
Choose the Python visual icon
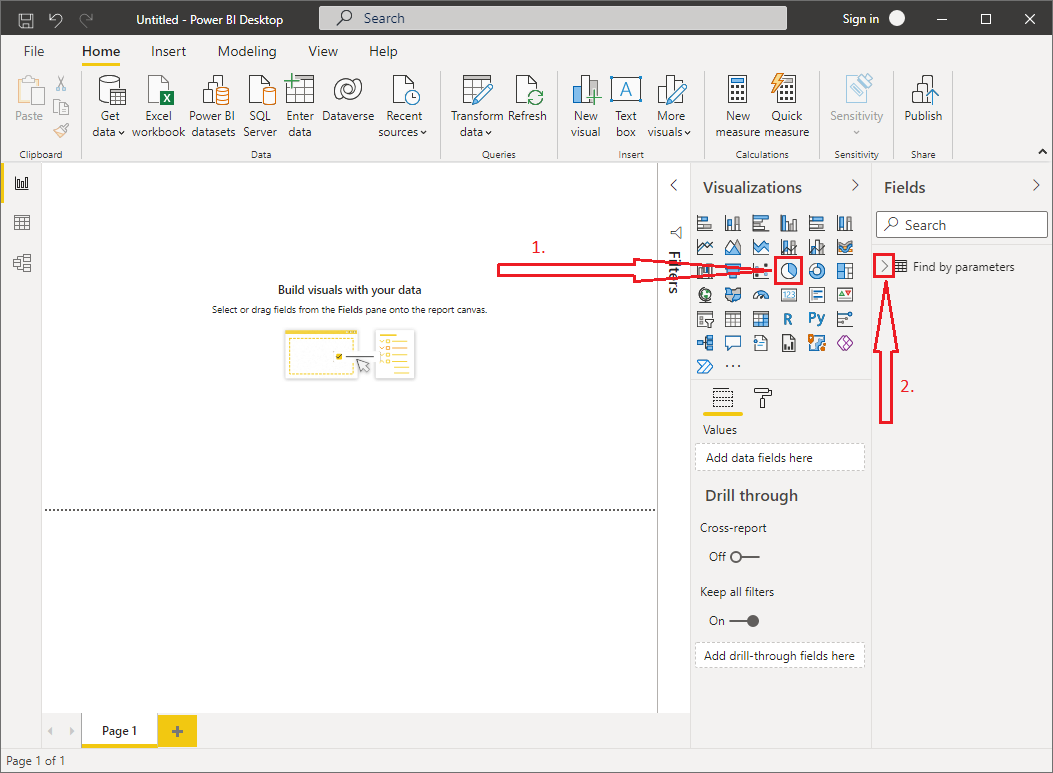coord(817,319)
